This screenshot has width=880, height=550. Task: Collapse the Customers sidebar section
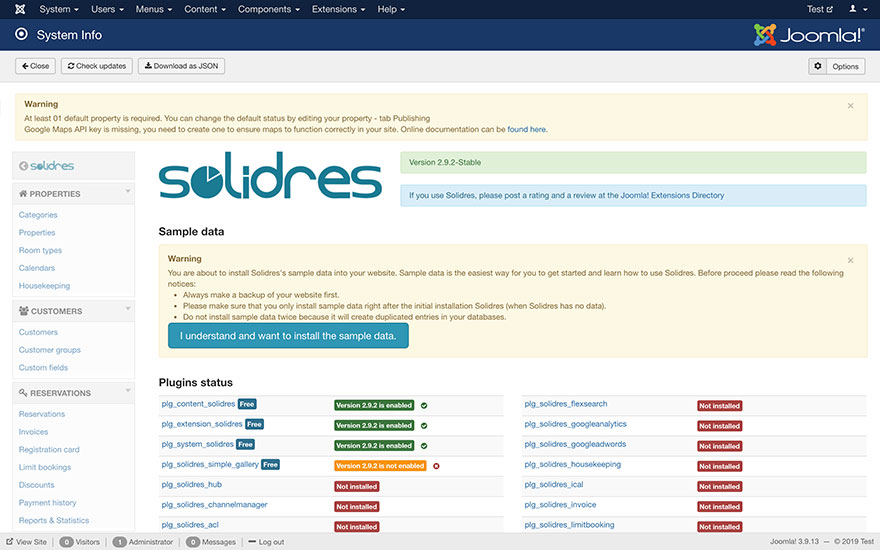tap(128, 309)
